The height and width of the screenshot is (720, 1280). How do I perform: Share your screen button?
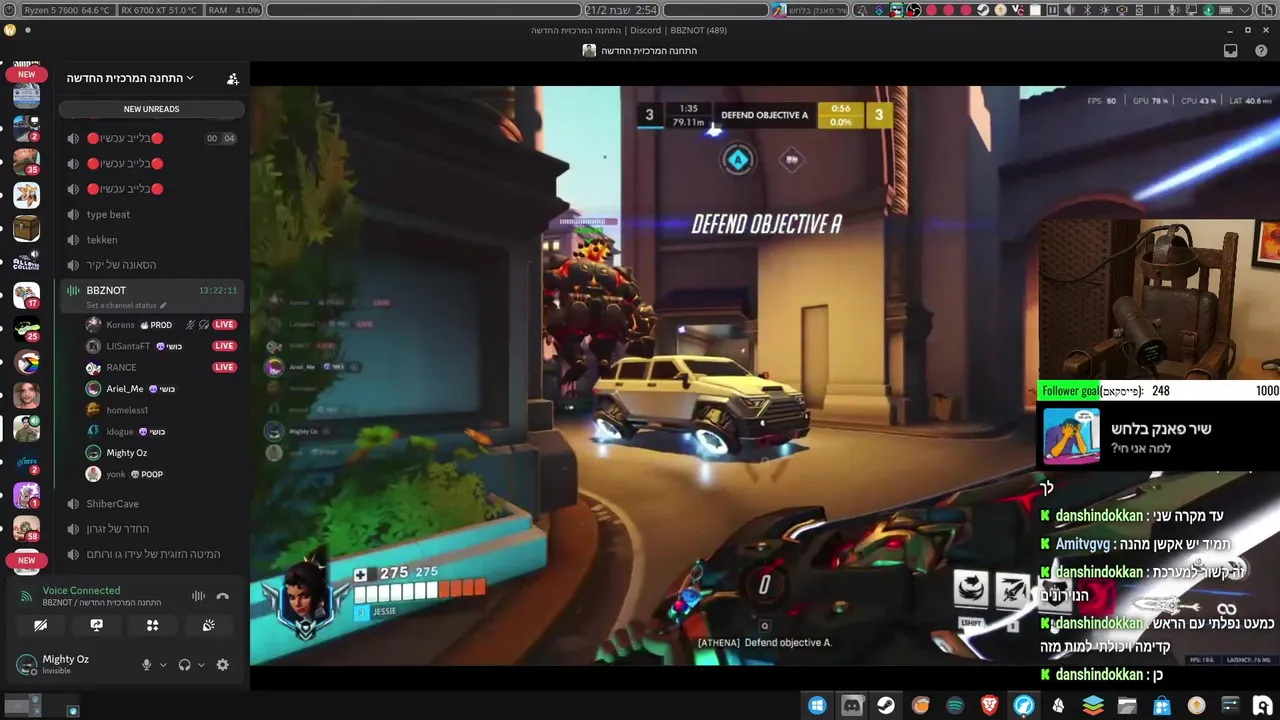pos(97,625)
